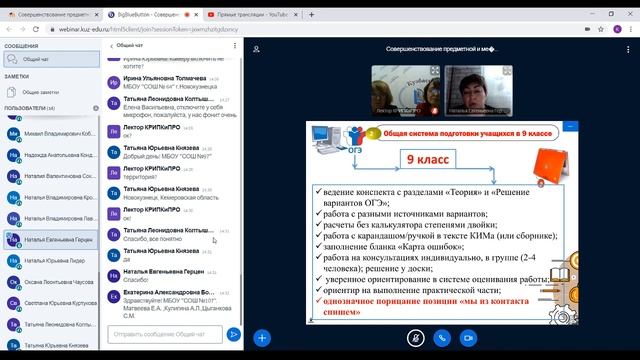Open a new browser tab
Screen dimensions: 640x360
click(311, 15)
